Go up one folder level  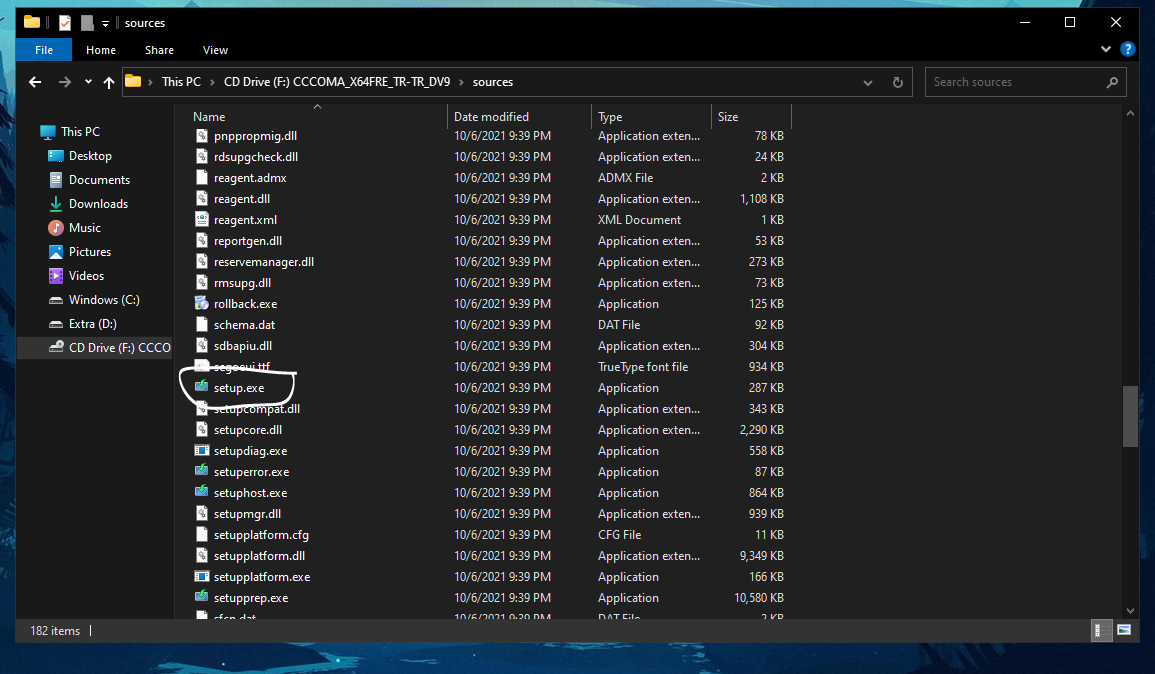109,82
